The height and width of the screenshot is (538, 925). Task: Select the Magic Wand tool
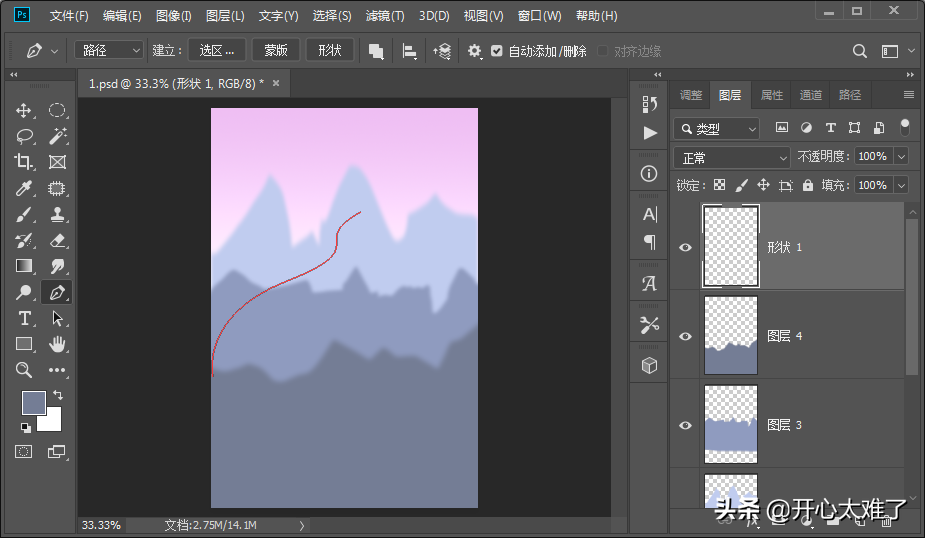coord(57,136)
